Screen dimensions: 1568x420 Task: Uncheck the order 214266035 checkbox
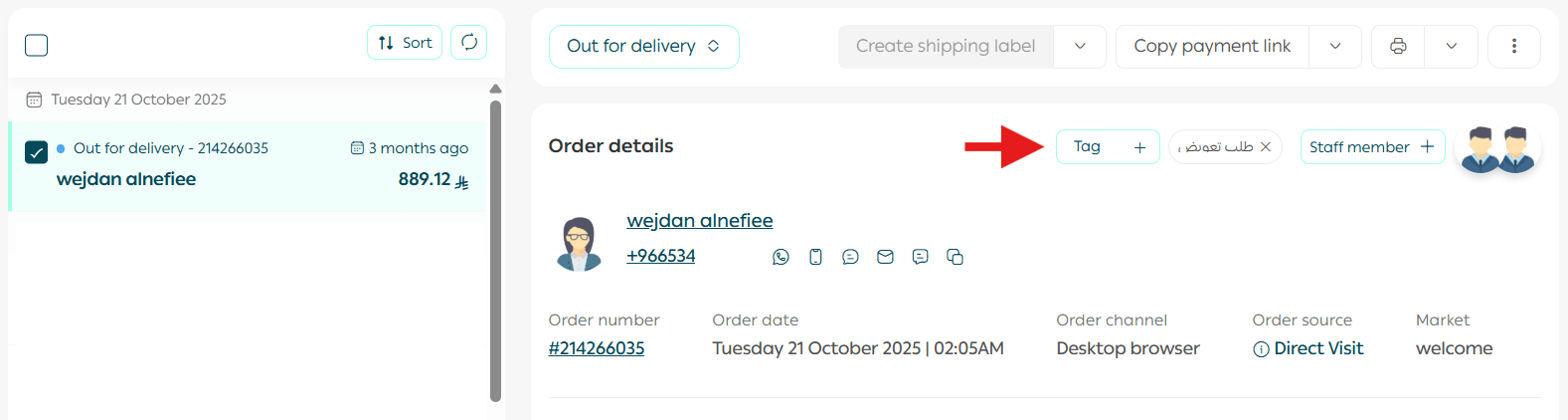[x=37, y=152]
